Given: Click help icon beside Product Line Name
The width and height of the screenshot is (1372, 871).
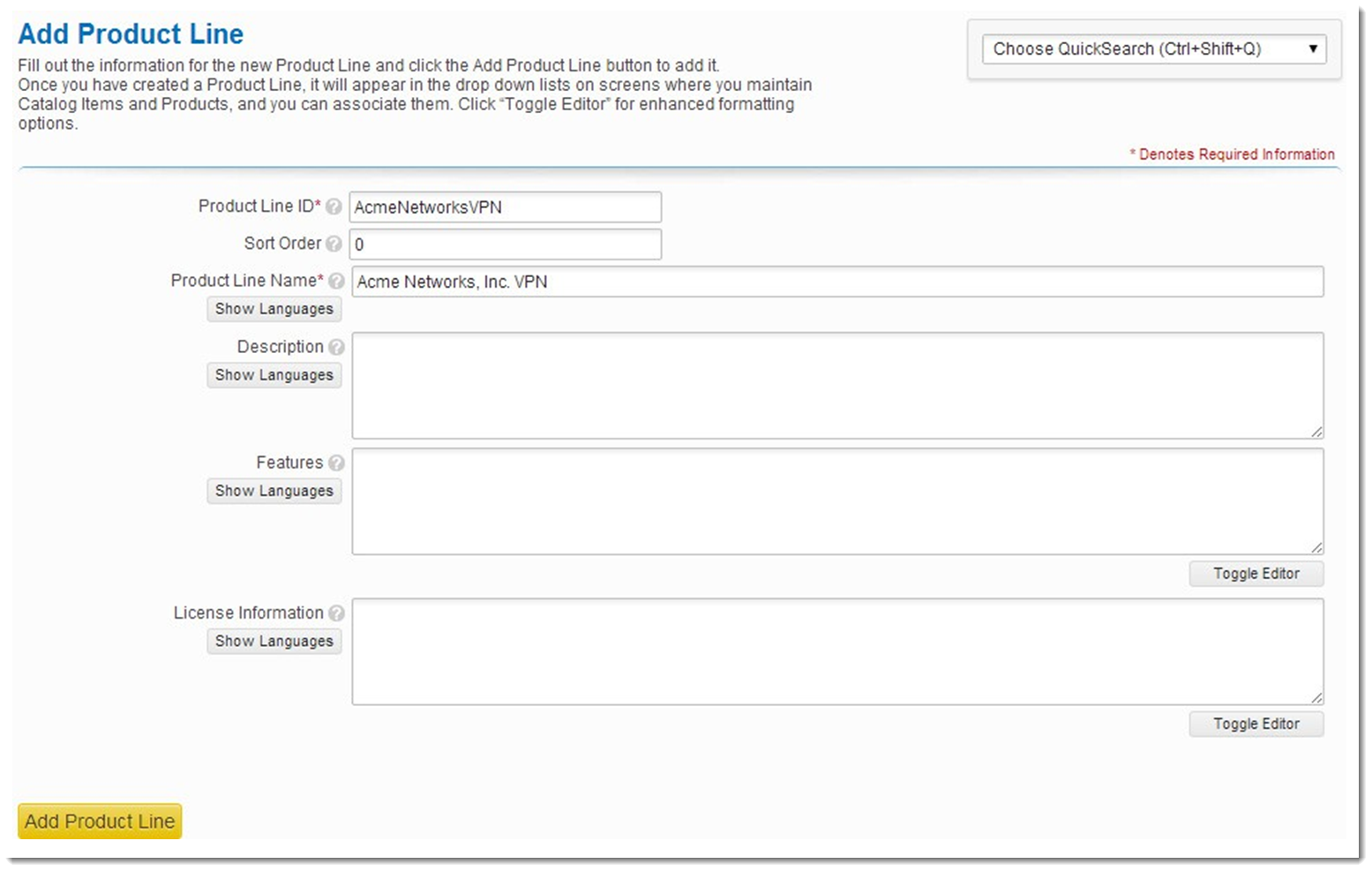Looking at the screenshot, I should [336, 281].
